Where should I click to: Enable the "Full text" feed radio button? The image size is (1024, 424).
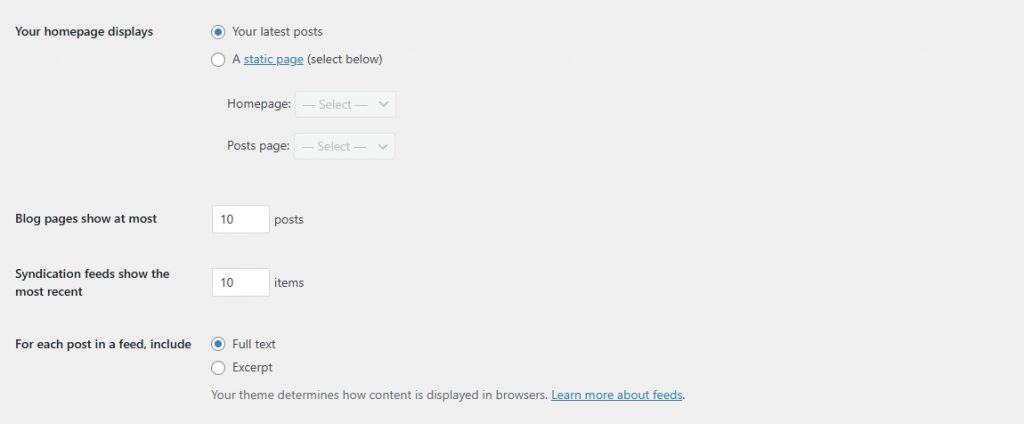coord(219,344)
